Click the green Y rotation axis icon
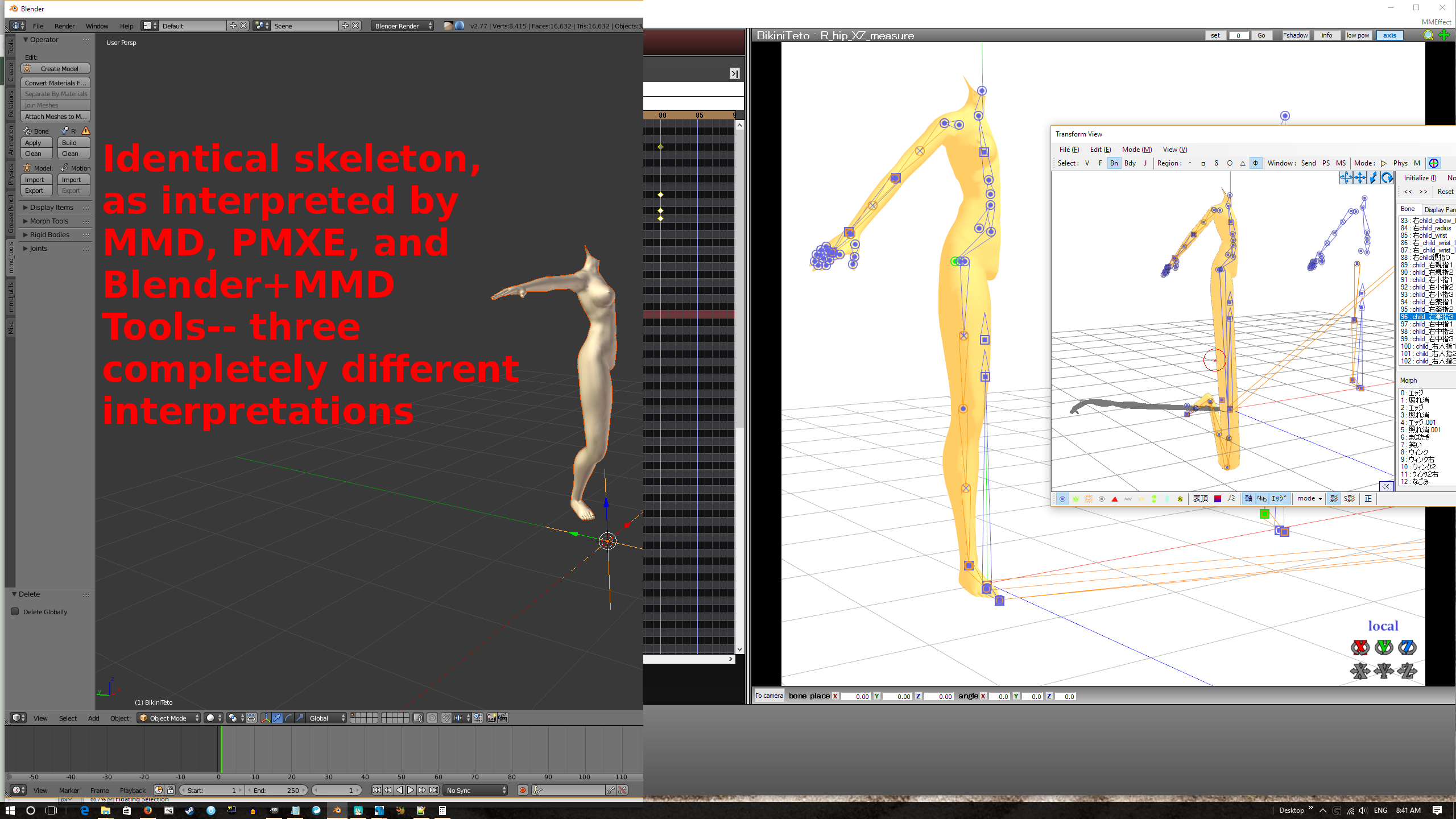Screen dimensions: 1456x819 click(x=1384, y=647)
